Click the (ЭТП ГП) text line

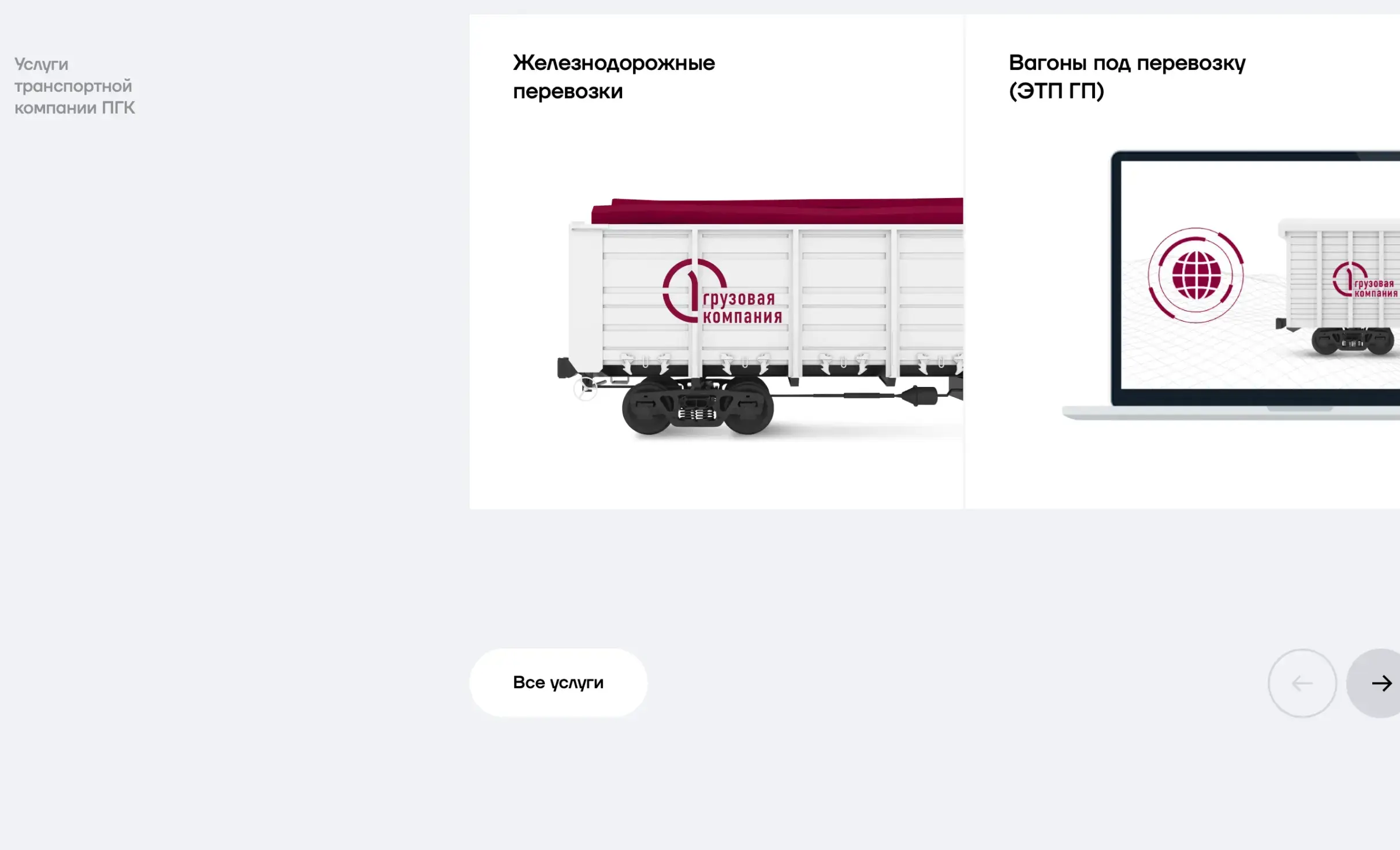coord(1056,91)
